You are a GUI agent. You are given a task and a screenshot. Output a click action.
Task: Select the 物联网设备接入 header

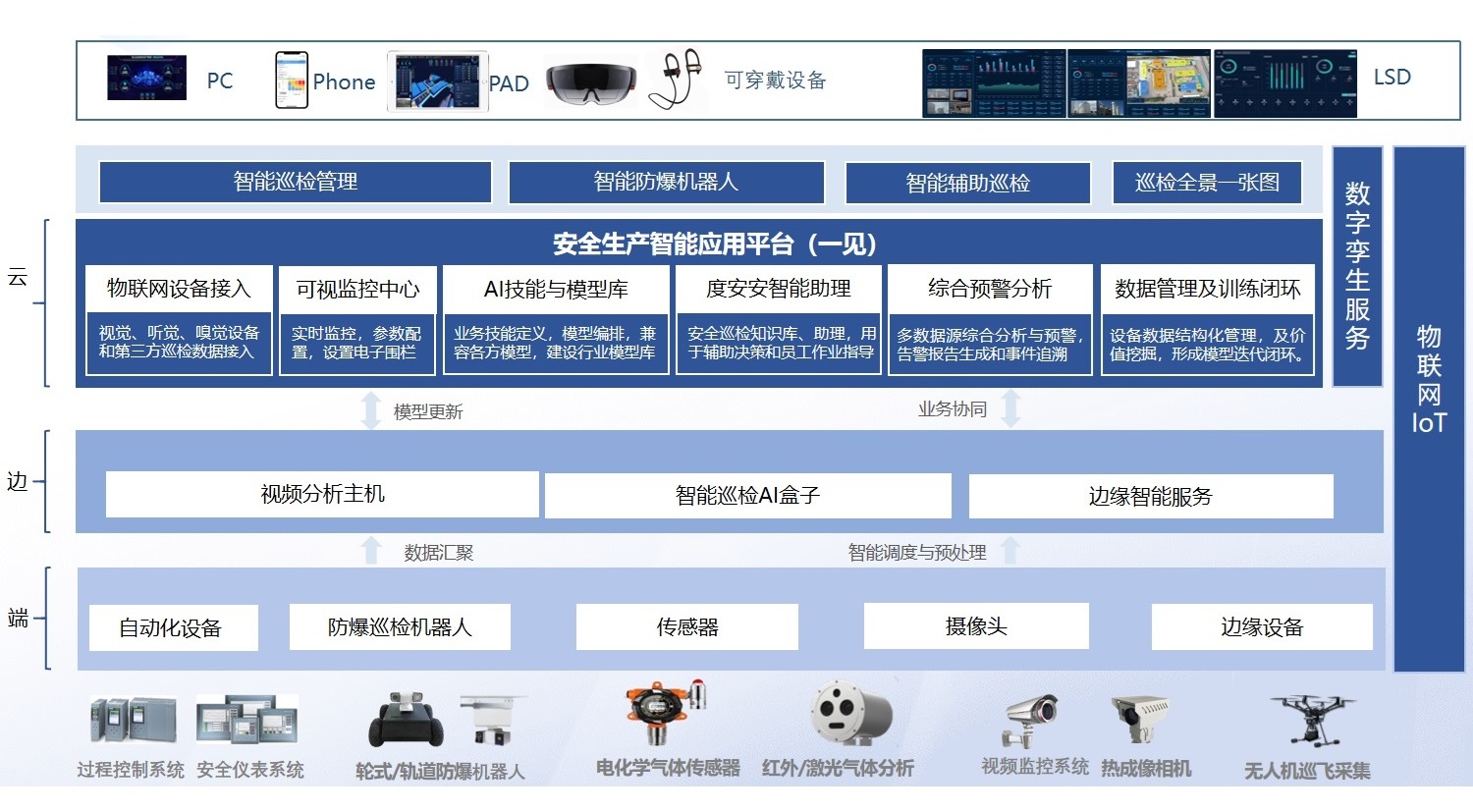click(x=179, y=289)
